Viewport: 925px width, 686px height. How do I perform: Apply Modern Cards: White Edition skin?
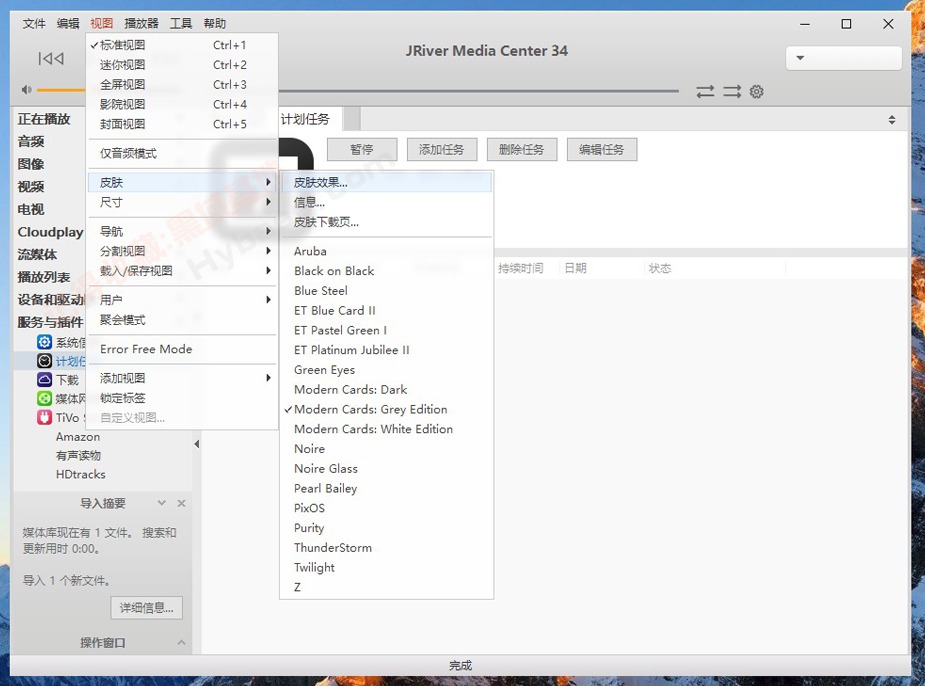coord(386,429)
